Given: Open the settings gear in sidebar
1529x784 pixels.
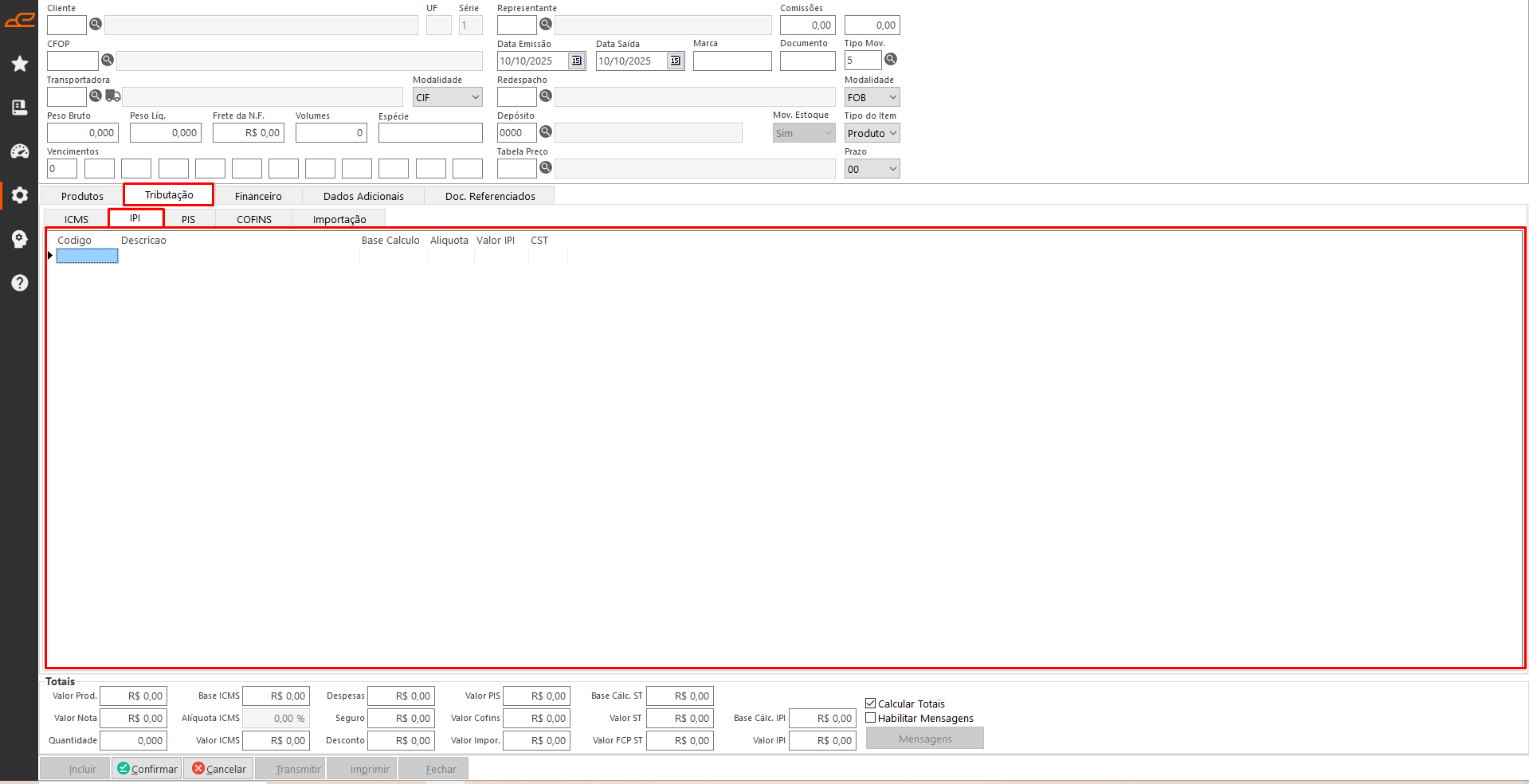Looking at the screenshot, I should [x=20, y=195].
